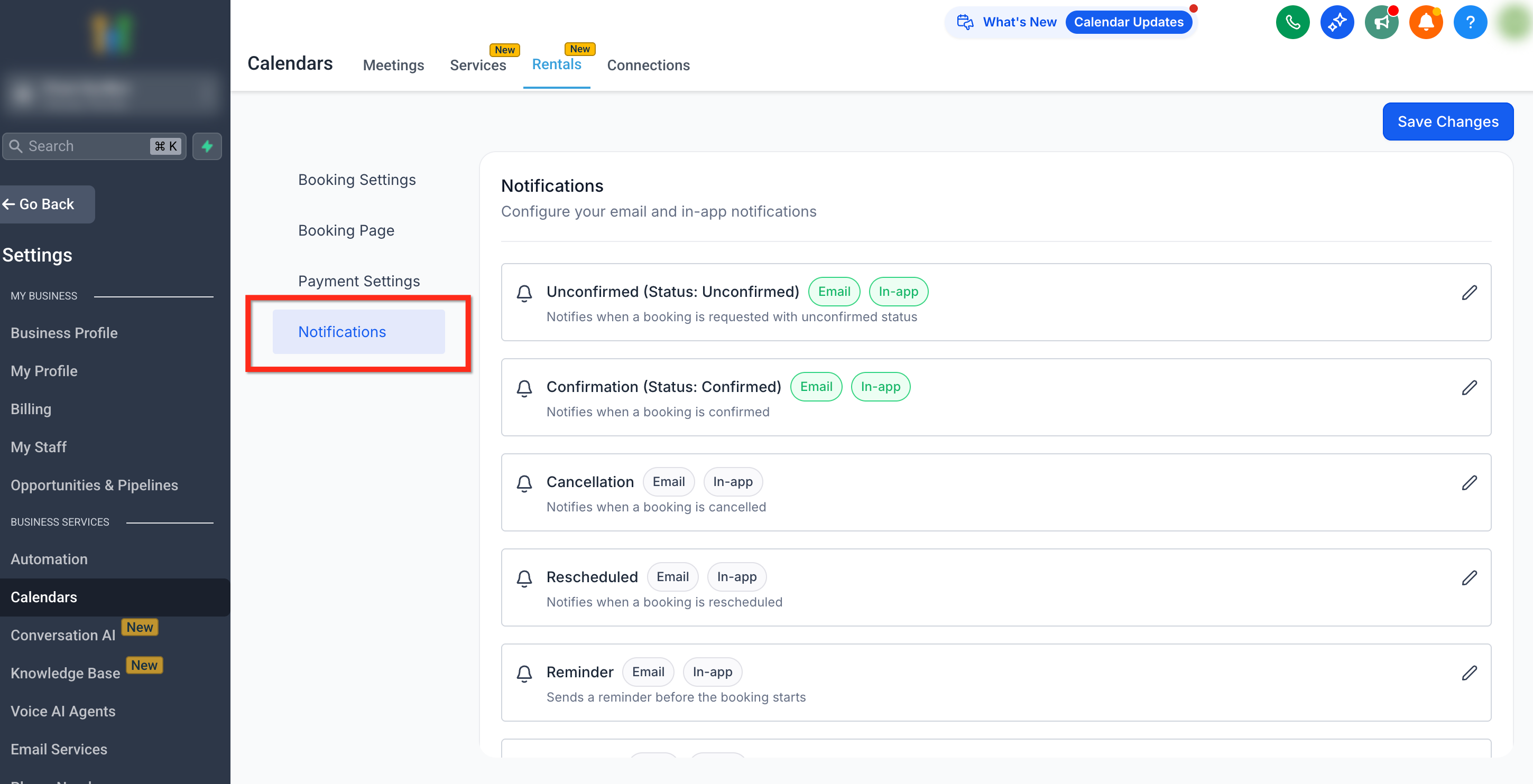Edit the Unconfirmed notification with pencil icon

[1469, 293]
